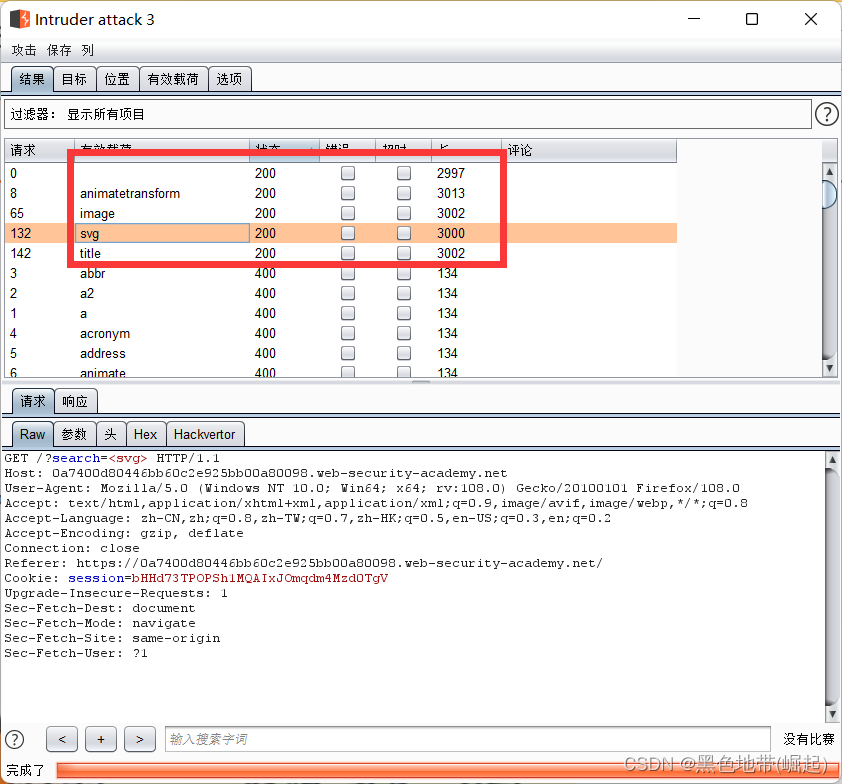This screenshot has height=784, width=842.
Task: Select the Hackvertor view tab
Action: point(205,434)
